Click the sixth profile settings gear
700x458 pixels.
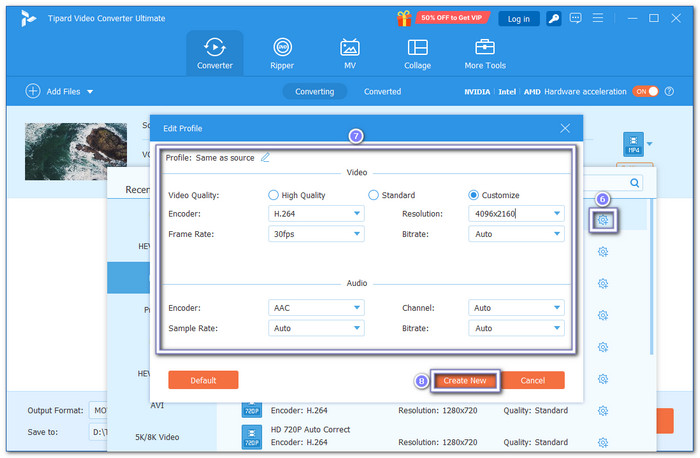[603, 379]
